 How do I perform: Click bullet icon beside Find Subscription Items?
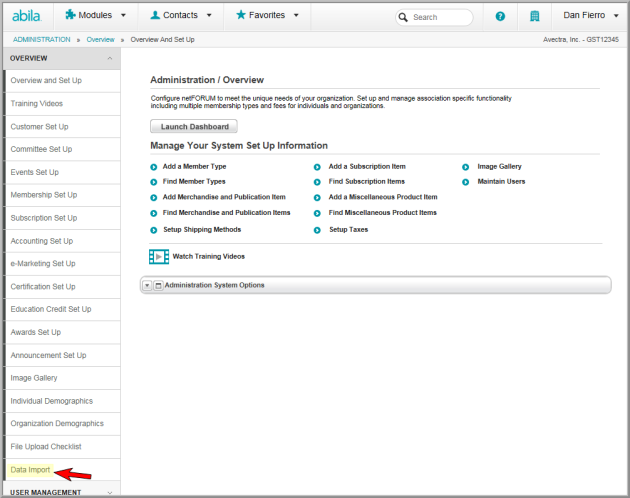click(x=317, y=182)
